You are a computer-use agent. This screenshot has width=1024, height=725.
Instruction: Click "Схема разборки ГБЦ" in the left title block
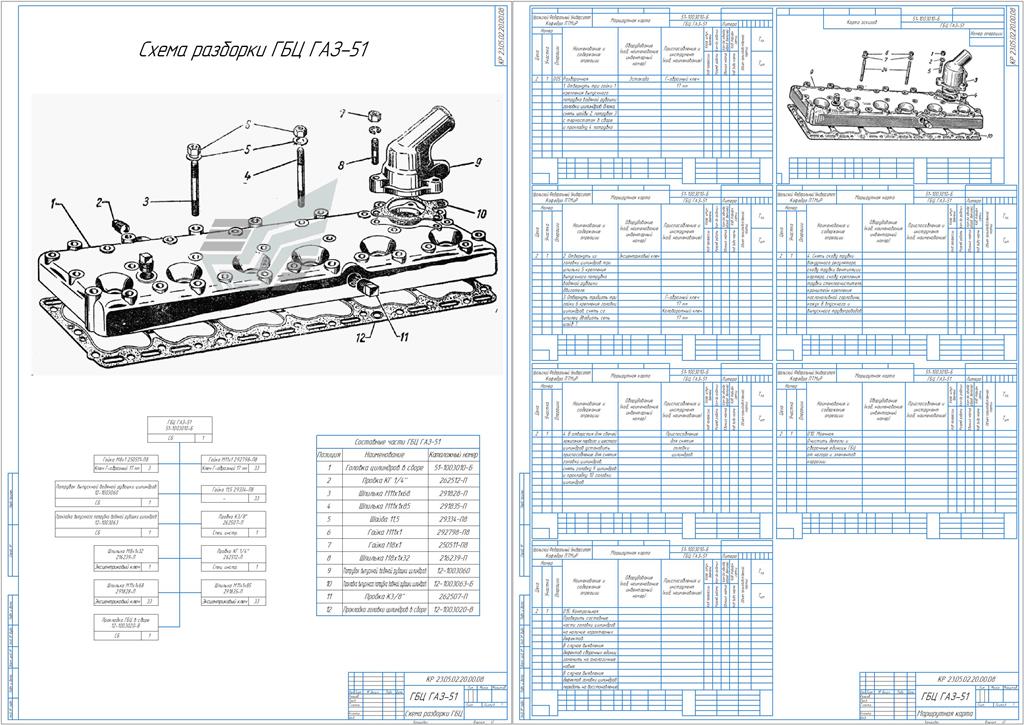pyautogui.click(x=435, y=713)
